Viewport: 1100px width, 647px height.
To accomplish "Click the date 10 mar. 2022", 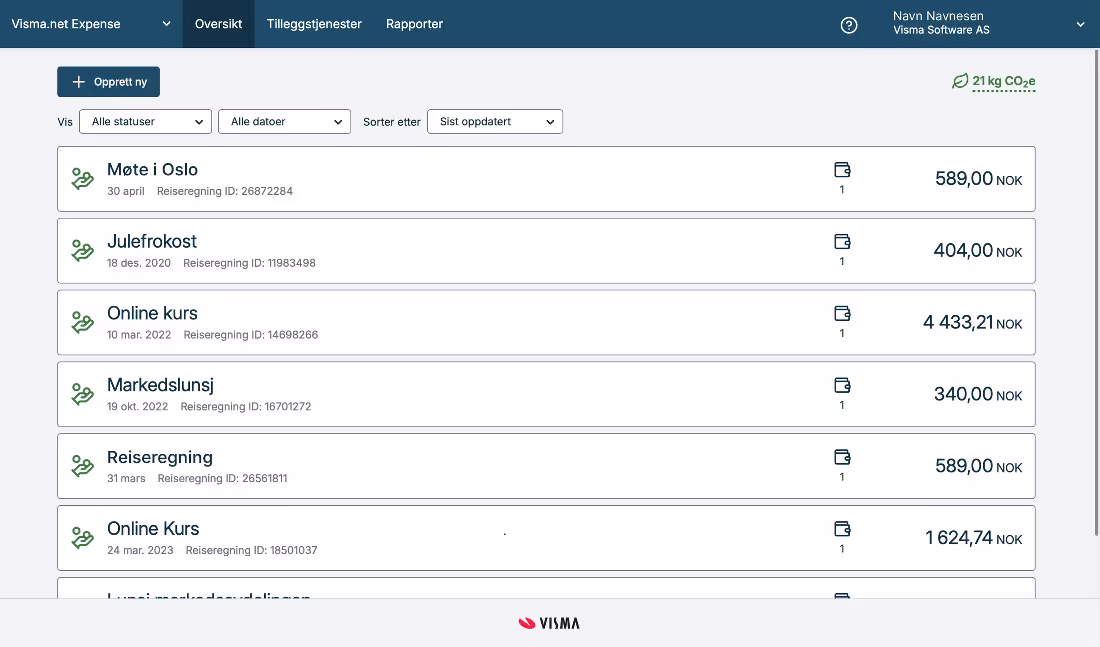I will 139,335.
